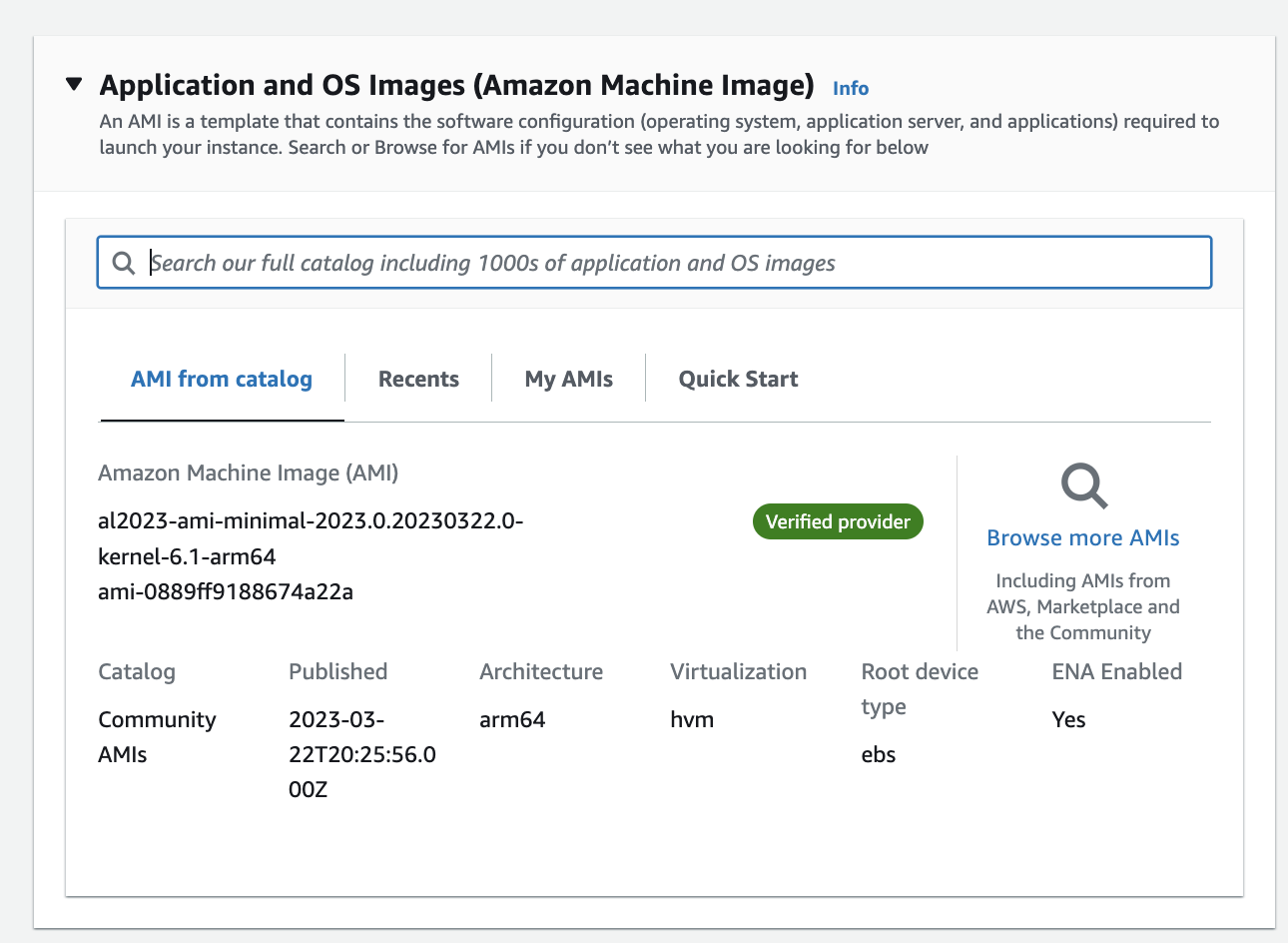Click the Architecture column label
This screenshot has width=1288, height=943.
tap(541, 671)
